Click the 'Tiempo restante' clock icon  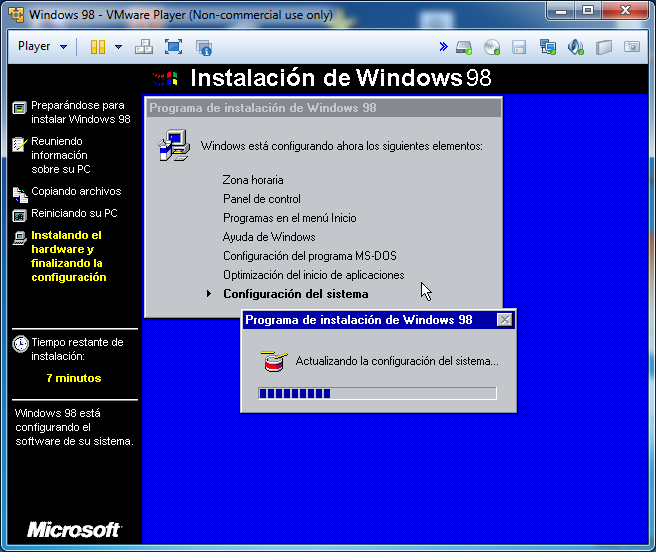[x=20, y=343]
